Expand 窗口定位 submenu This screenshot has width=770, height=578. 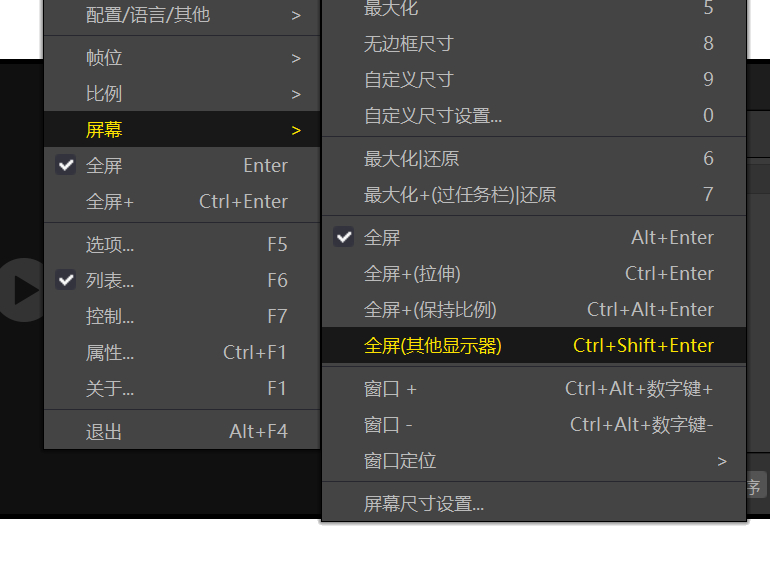tap(534, 461)
